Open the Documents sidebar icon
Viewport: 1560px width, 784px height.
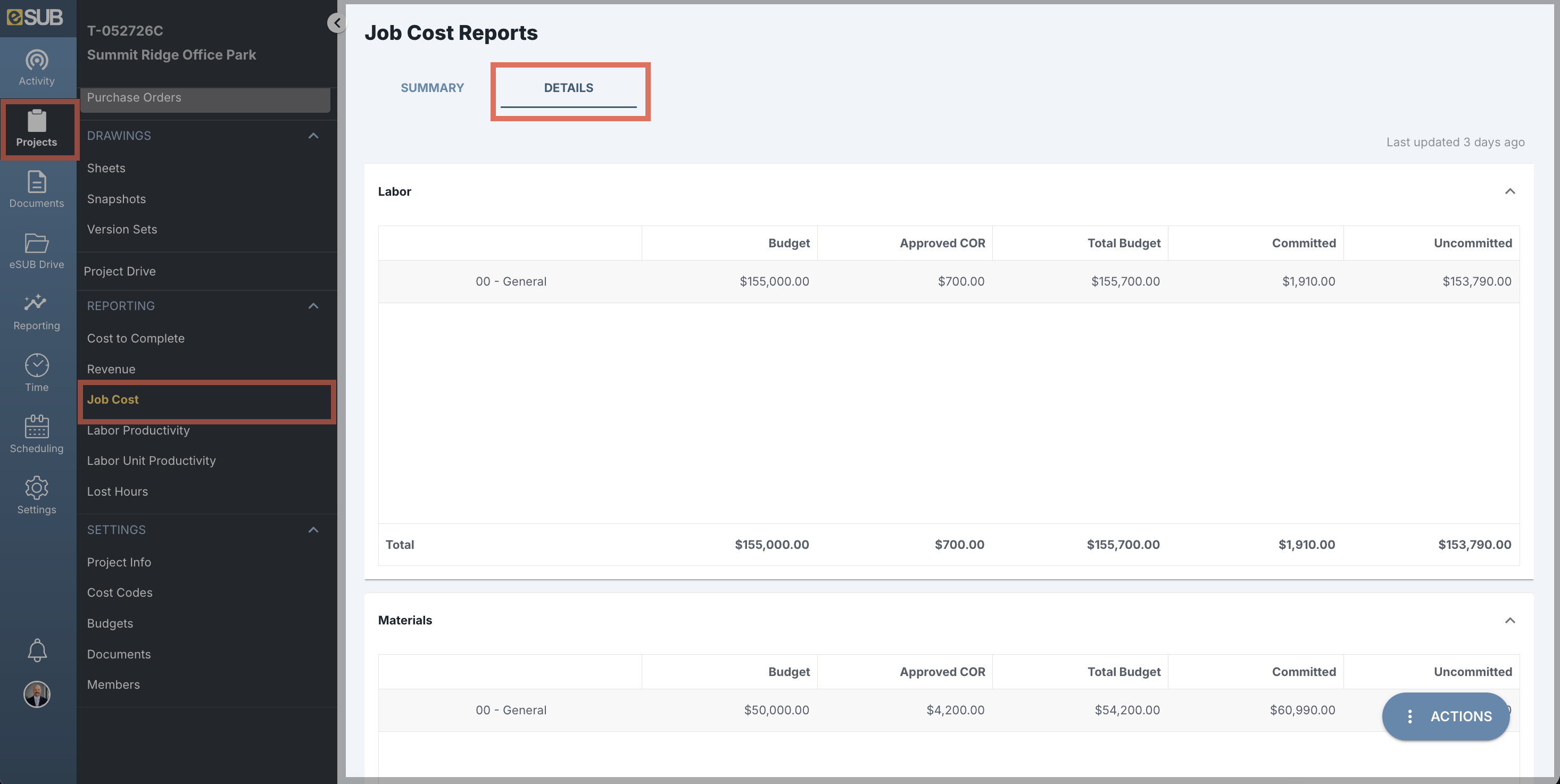tap(37, 181)
